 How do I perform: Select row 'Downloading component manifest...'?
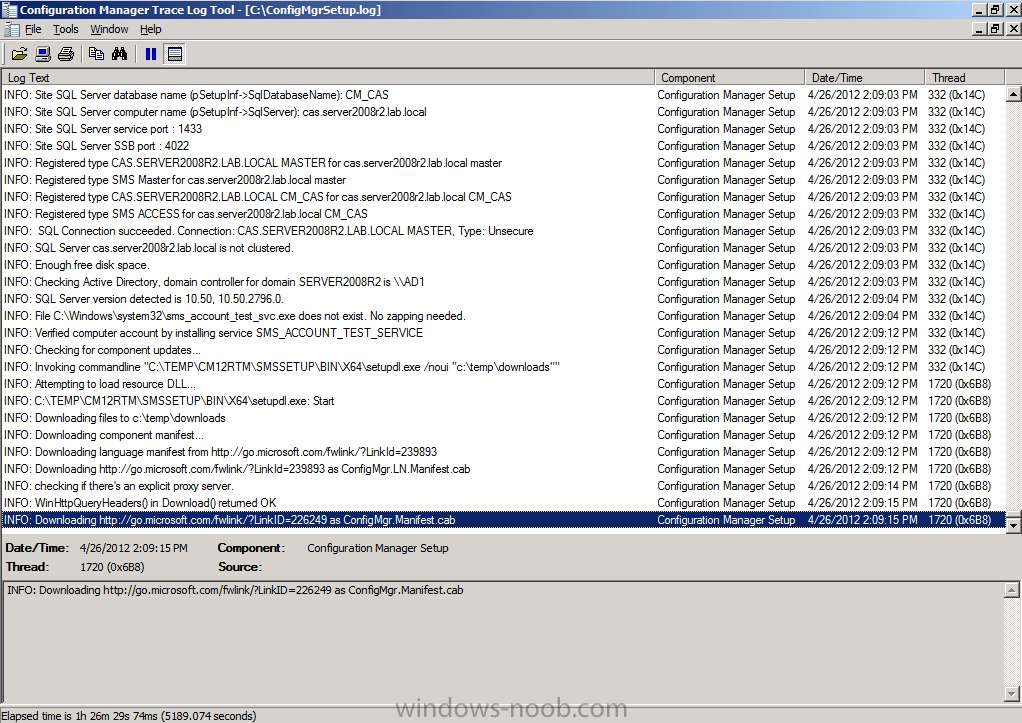503,435
